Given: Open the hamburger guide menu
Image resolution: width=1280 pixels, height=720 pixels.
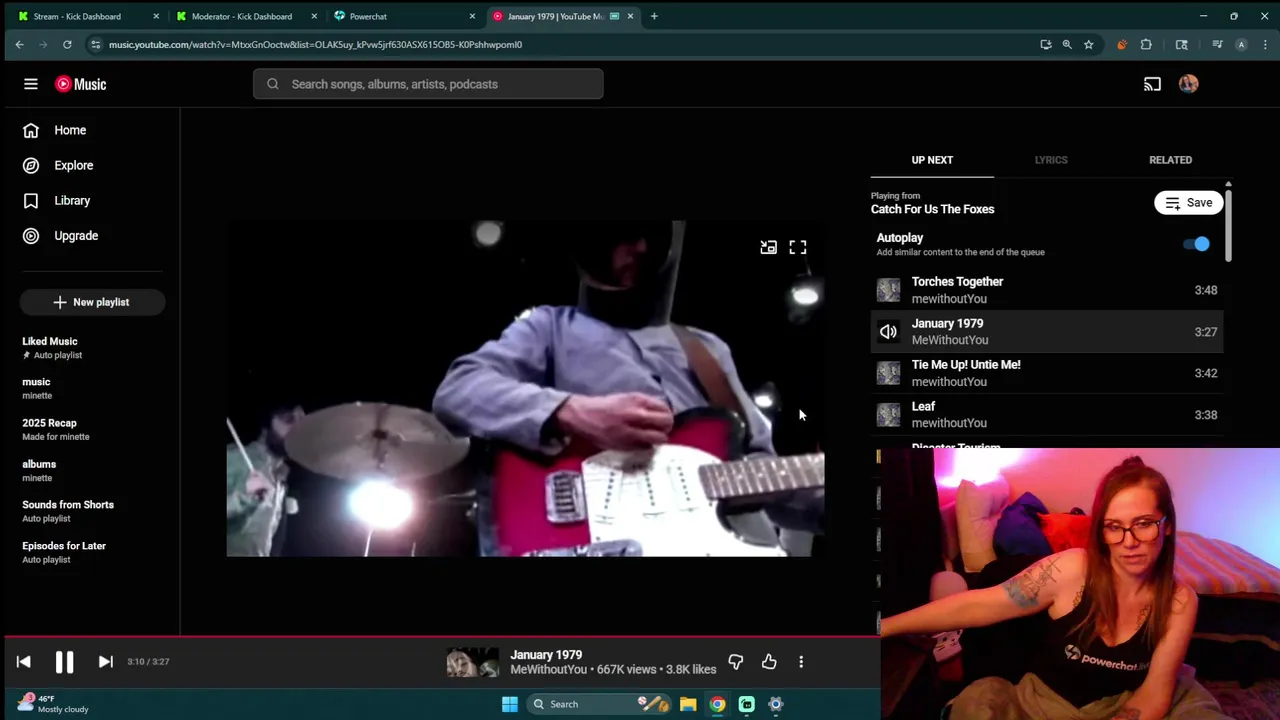Looking at the screenshot, I should [31, 84].
